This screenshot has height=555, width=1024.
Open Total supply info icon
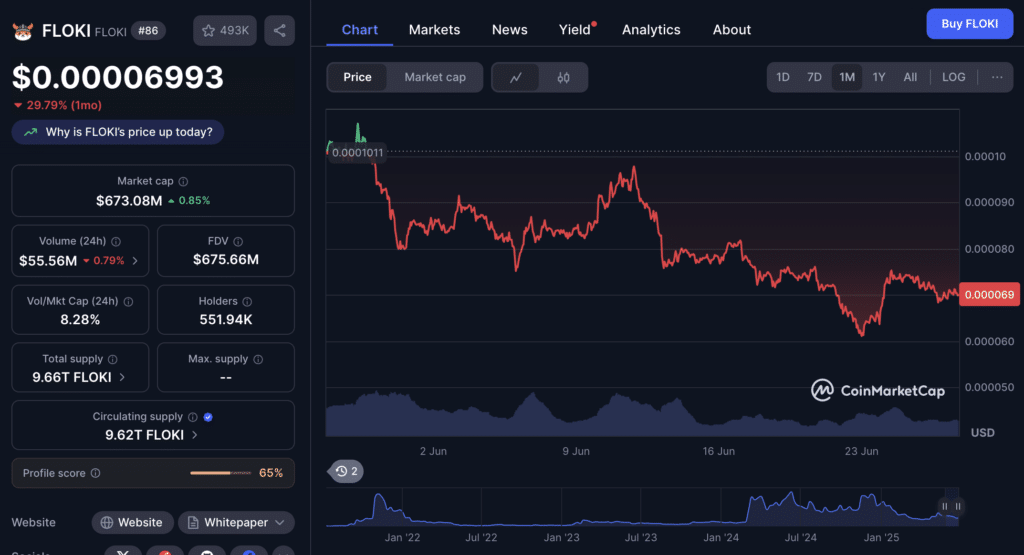(112, 359)
